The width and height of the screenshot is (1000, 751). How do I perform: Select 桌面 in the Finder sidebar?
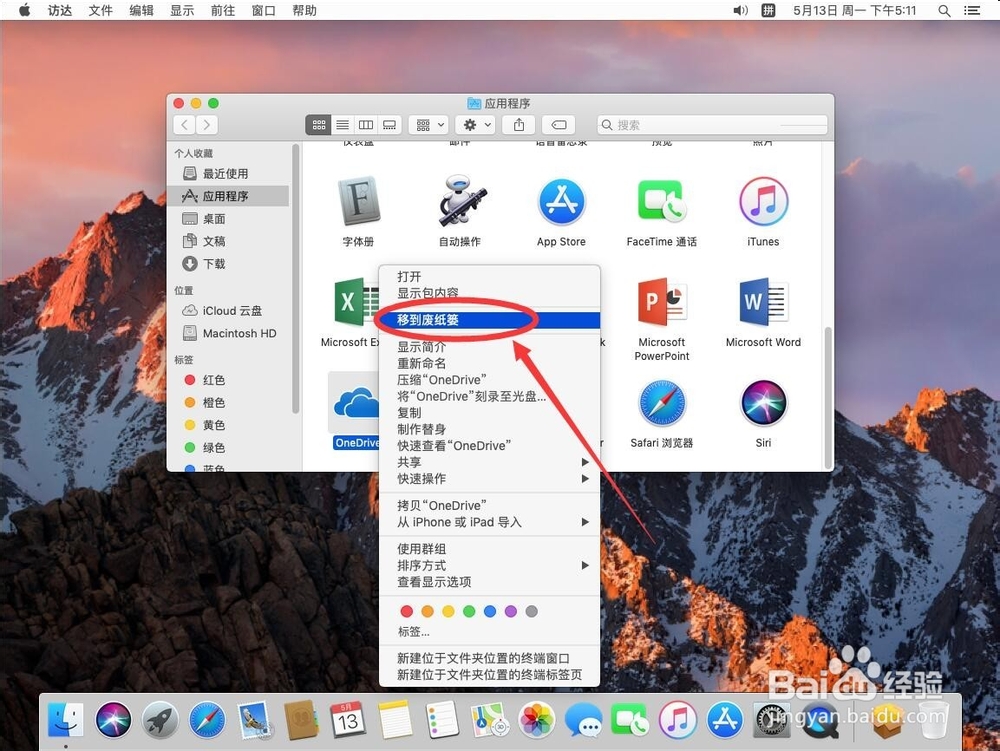tap(230, 219)
